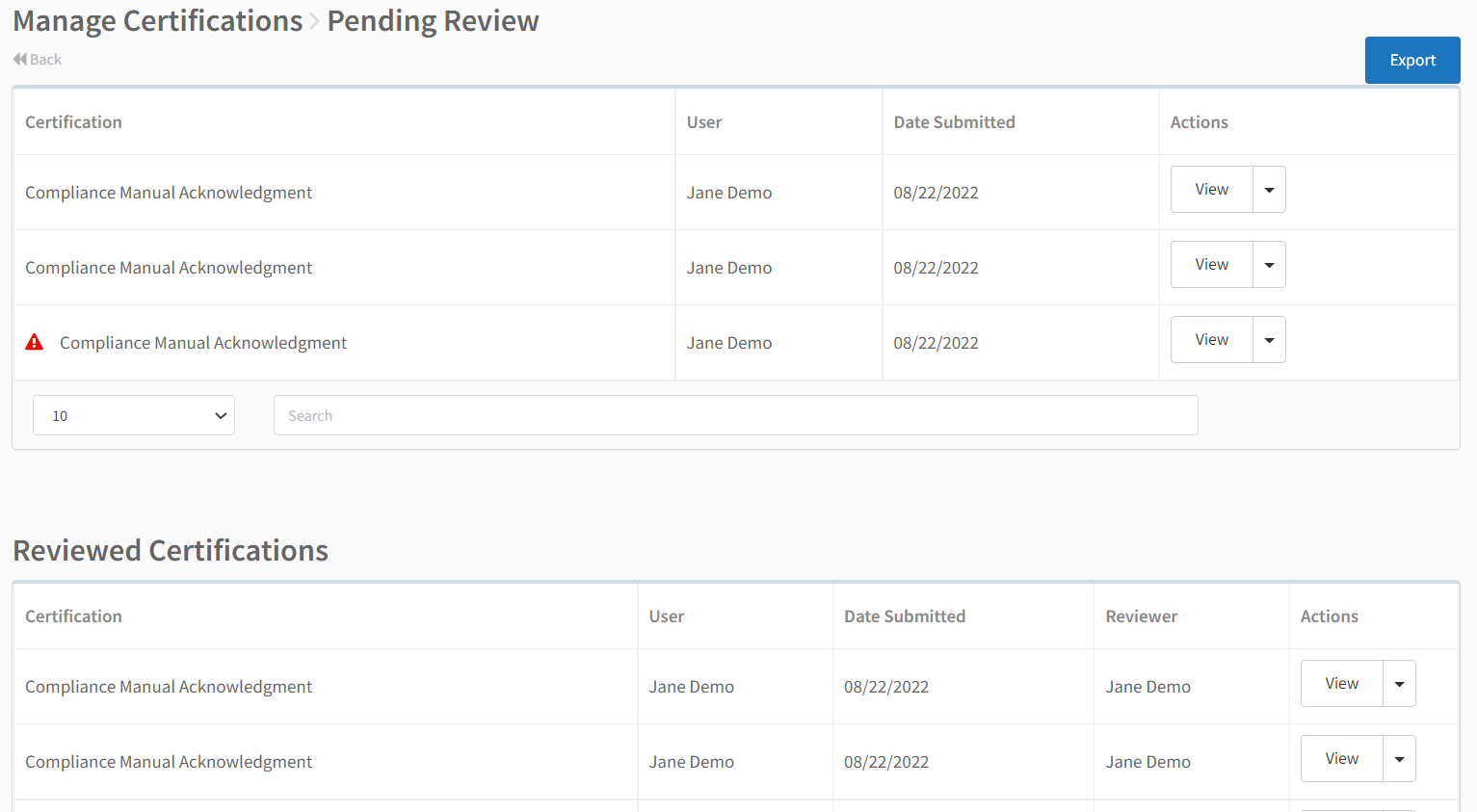
Task: Sort by Reviewer column header
Action: 1141,616
